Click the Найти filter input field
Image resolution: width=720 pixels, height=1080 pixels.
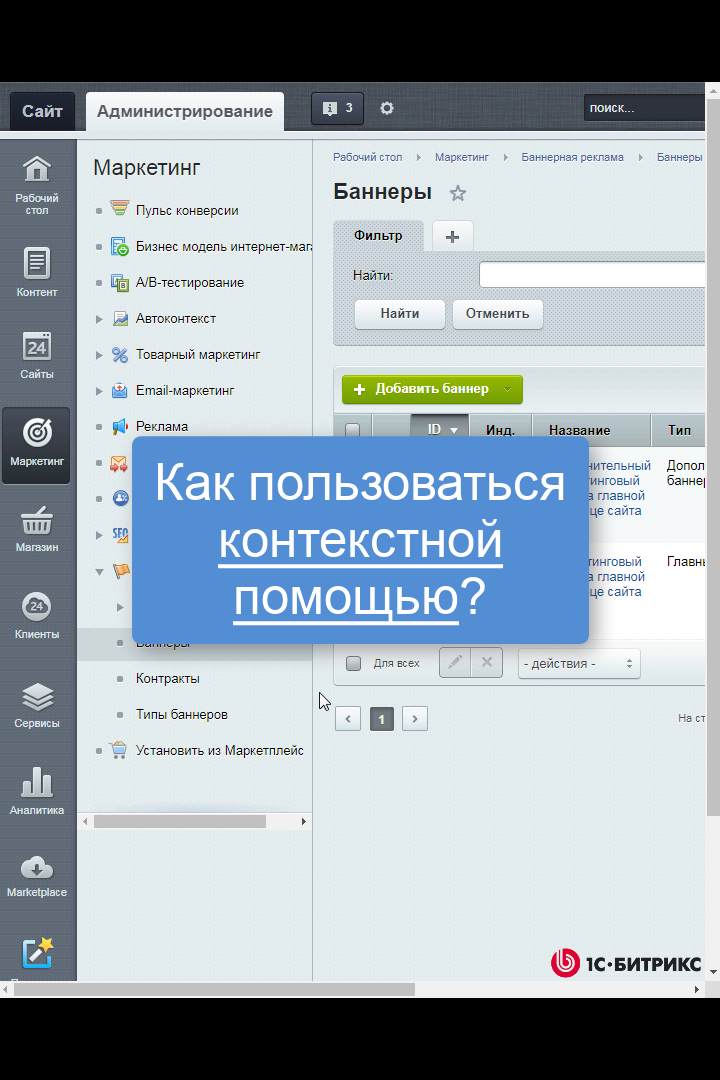click(x=592, y=275)
